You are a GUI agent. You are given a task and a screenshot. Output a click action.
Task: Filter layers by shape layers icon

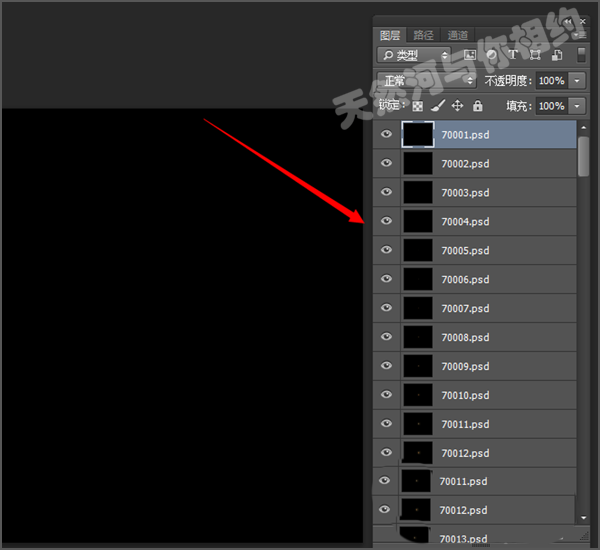[x=535, y=55]
